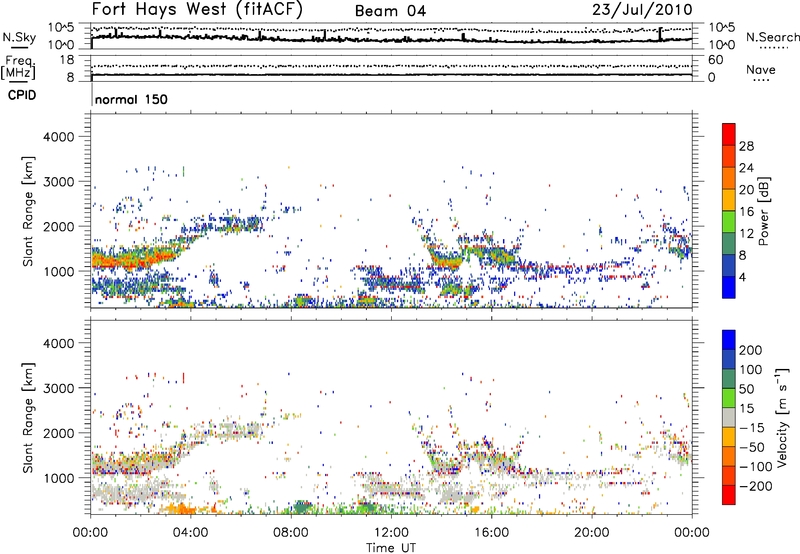Click the '12:00' time axis tick label
800x554 pixels.
click(391, 533)
